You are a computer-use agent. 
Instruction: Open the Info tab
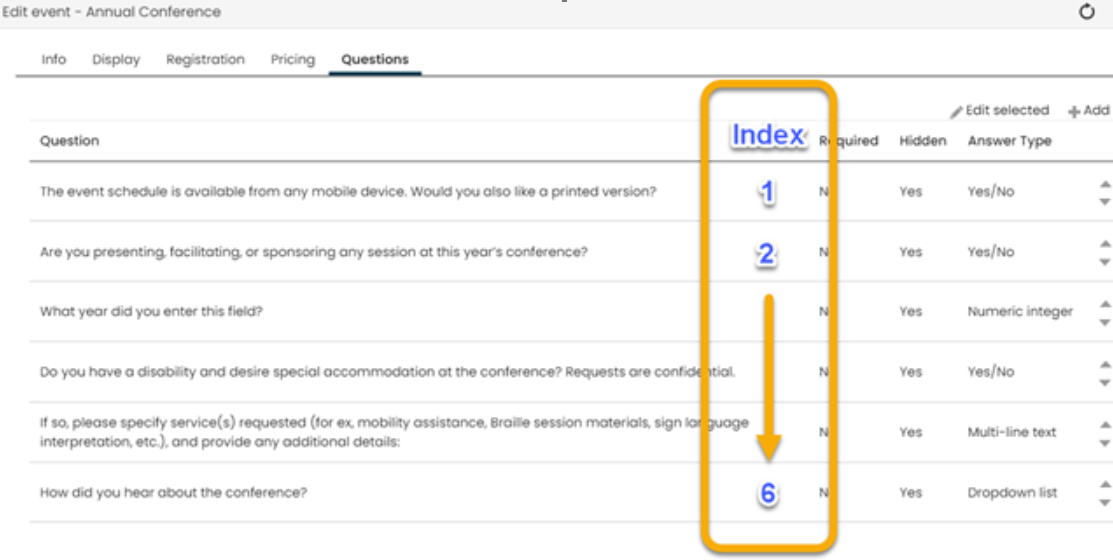point(54,59)
